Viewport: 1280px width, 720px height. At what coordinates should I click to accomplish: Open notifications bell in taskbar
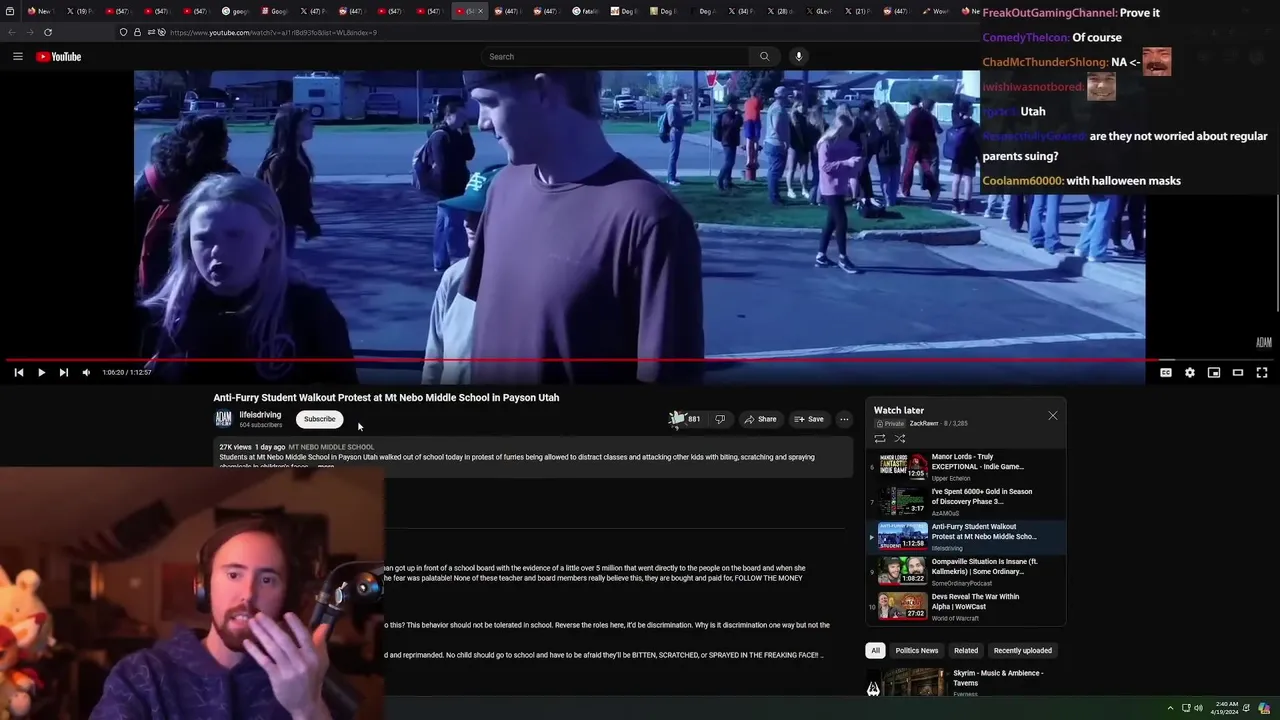[x=1249, y=708]
